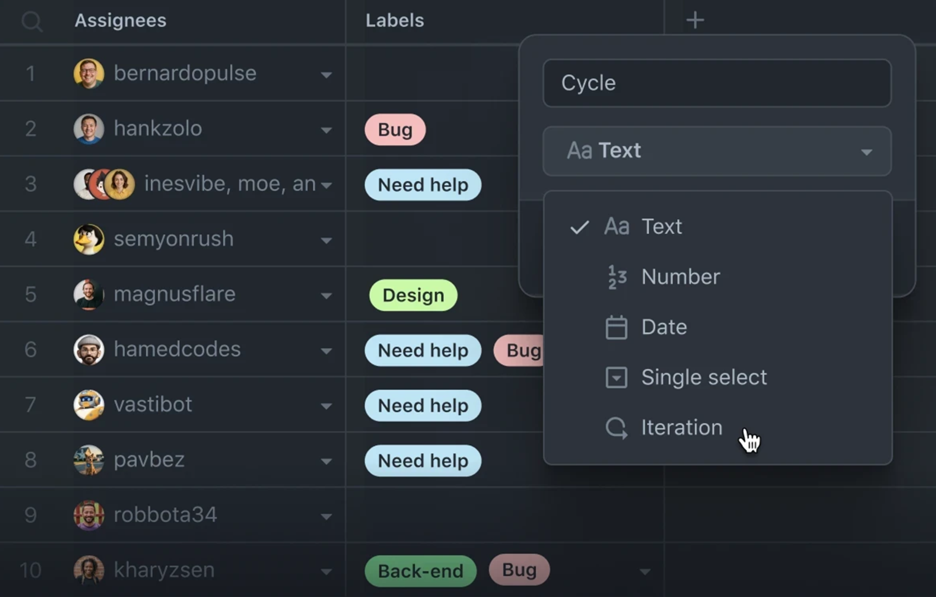This screenshot has width=936, height=597.
Task: Choose the Date calendar icon option
Action: coord(616,327)
